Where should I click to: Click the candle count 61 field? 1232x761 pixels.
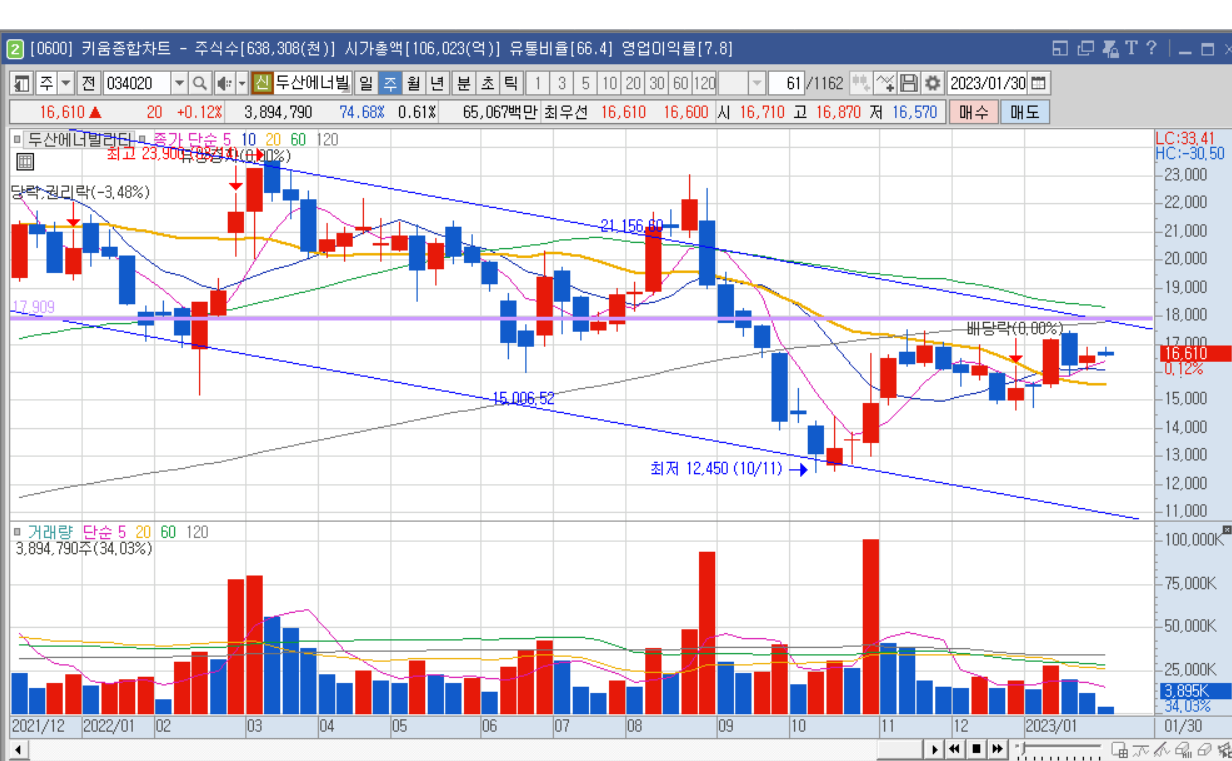[x=788, y=83]
